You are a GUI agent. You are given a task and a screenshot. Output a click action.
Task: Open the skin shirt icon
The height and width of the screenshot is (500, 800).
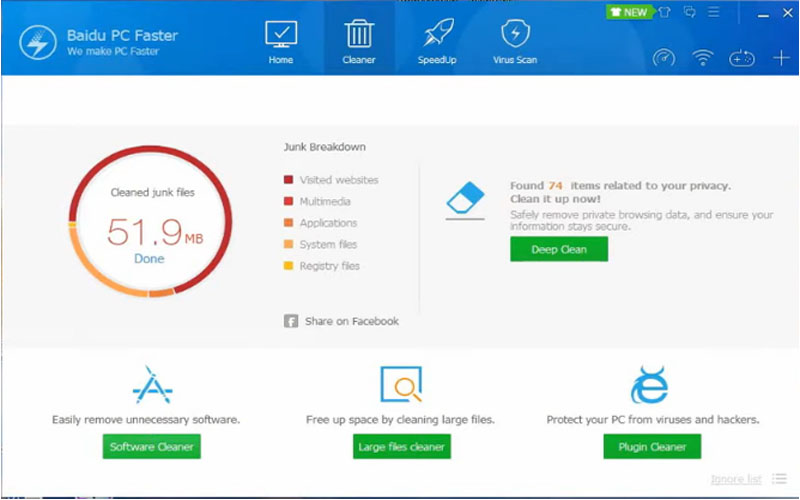(x=664, y=12)
